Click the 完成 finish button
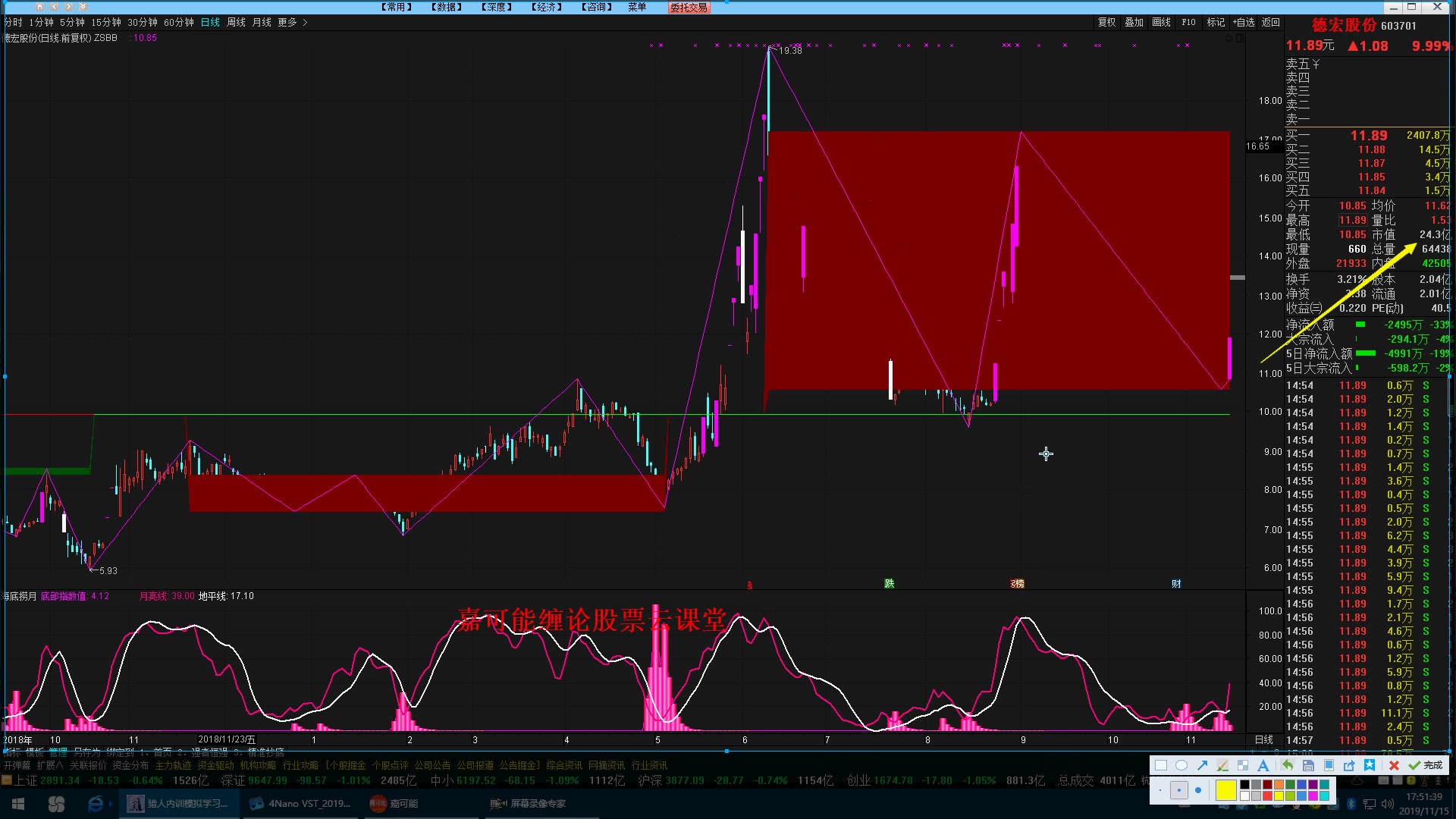The image size is (1456, 819). pyautogui.click(x=1425, y=765)
